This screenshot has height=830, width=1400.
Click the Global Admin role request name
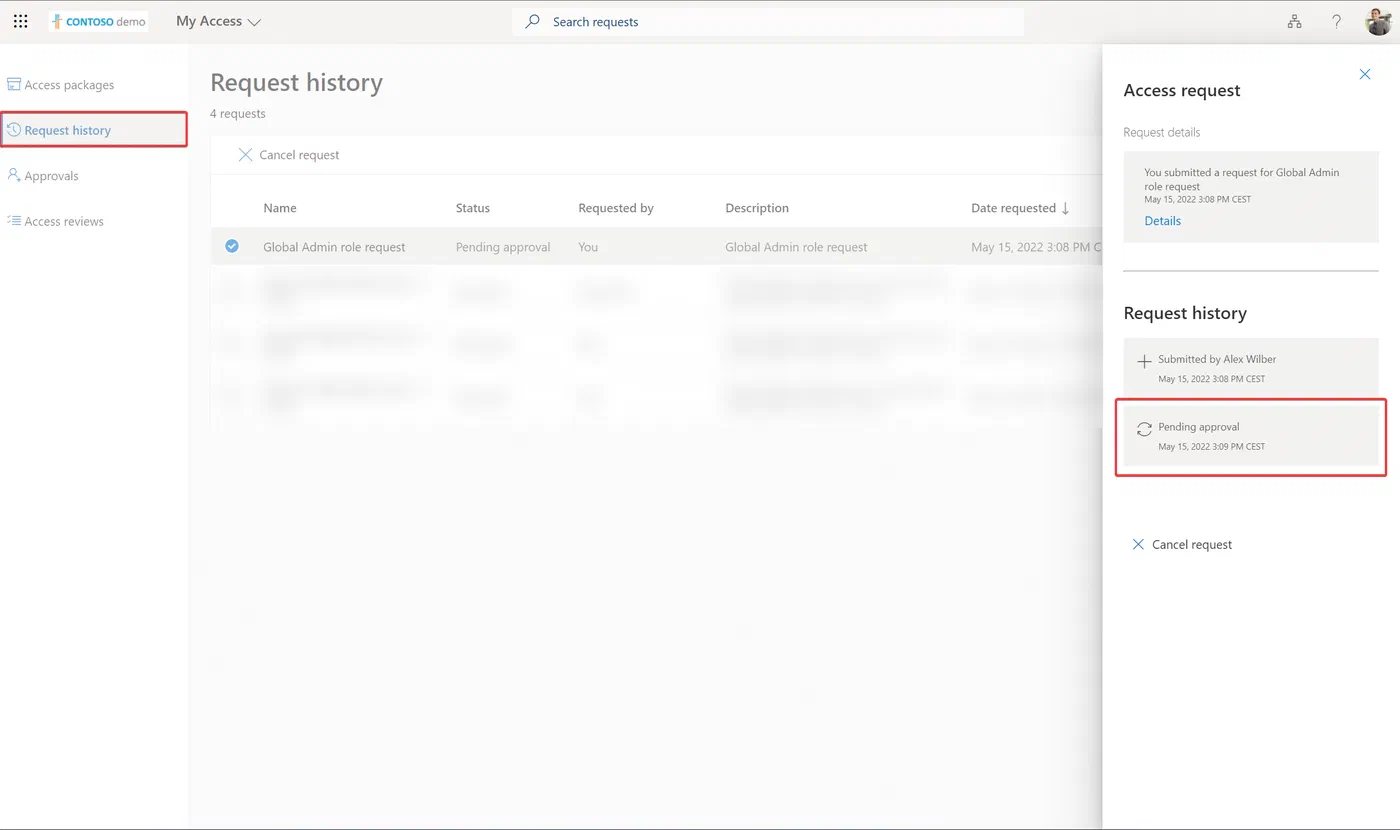pyautogui.click(x=334, y=247)
